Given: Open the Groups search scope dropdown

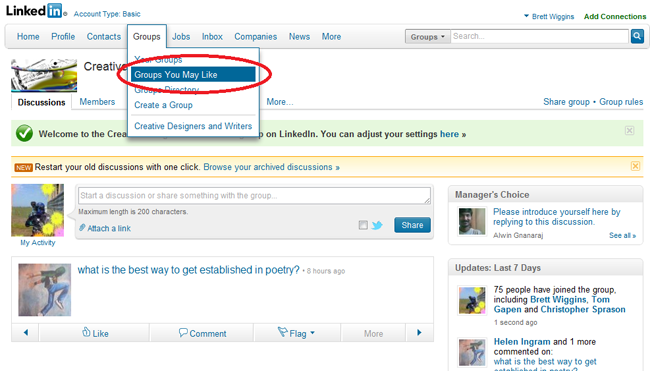Looking at the screenshot, I should pos(427,37).
